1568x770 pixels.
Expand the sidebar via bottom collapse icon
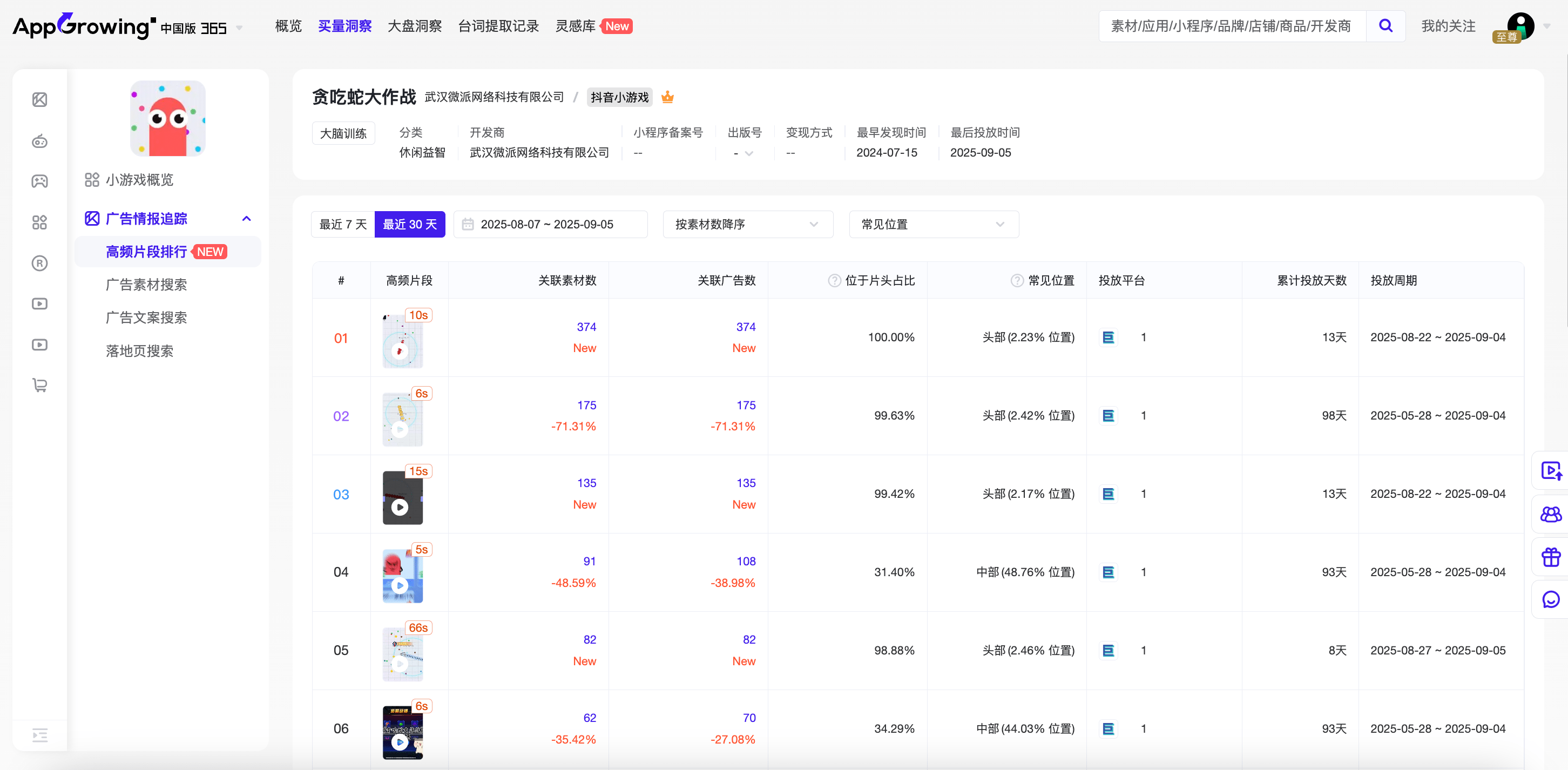[39, 735]
